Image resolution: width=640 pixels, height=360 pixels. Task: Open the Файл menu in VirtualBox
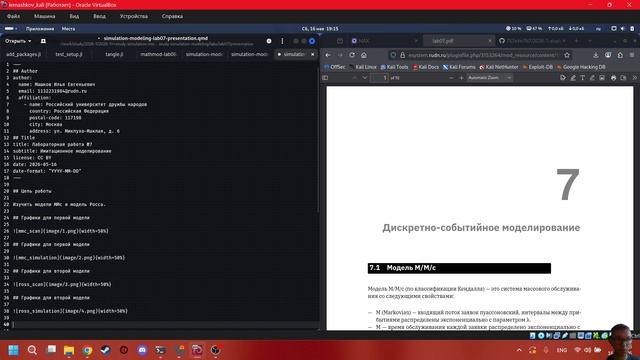13,16
